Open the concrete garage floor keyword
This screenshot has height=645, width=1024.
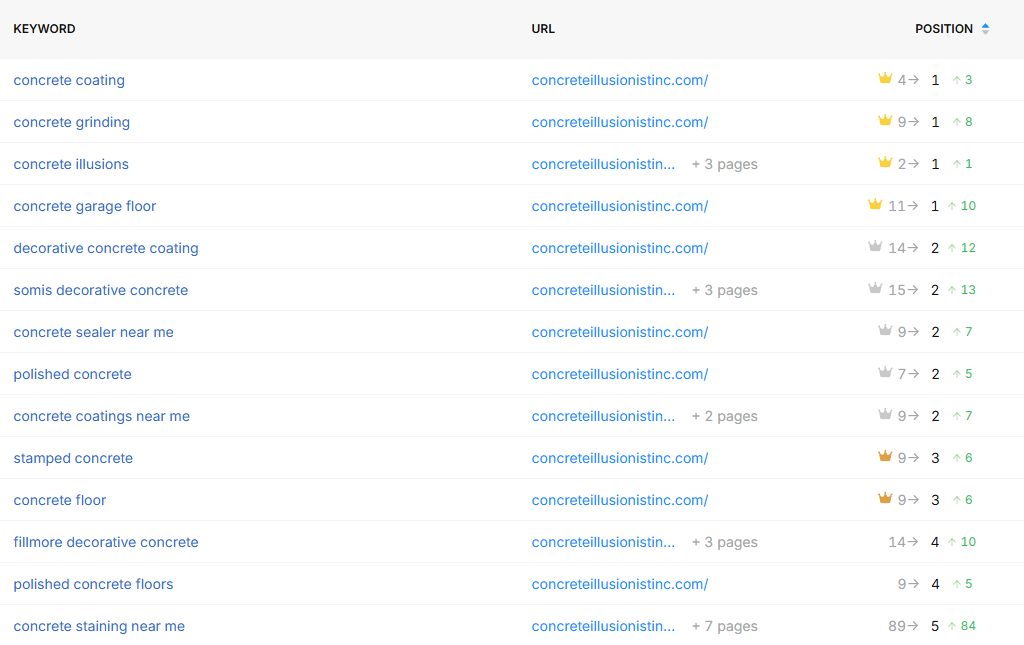tap(85, 206)
